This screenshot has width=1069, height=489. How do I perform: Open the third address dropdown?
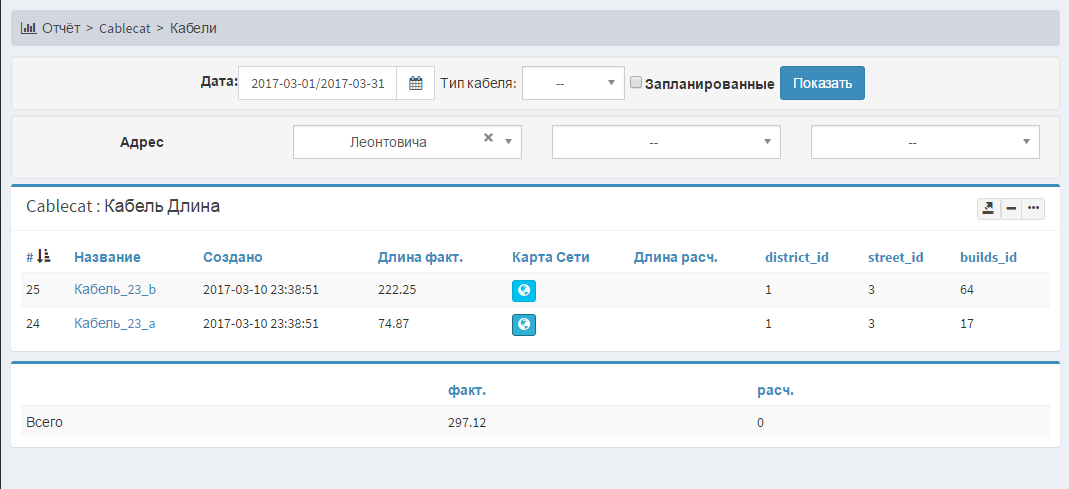pyautogui.click(x=924, y=142)
